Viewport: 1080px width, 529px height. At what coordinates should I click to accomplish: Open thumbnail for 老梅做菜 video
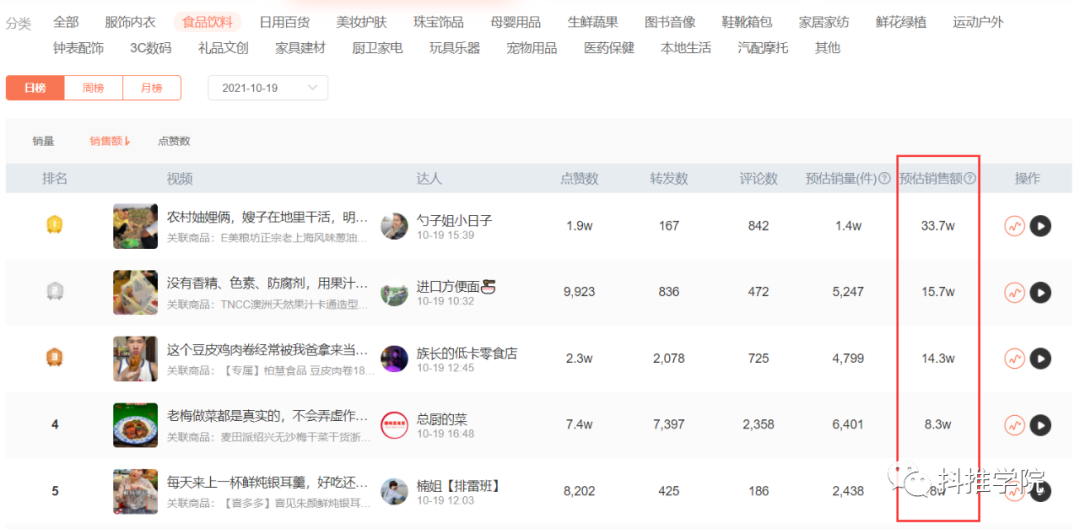[136, 425]
